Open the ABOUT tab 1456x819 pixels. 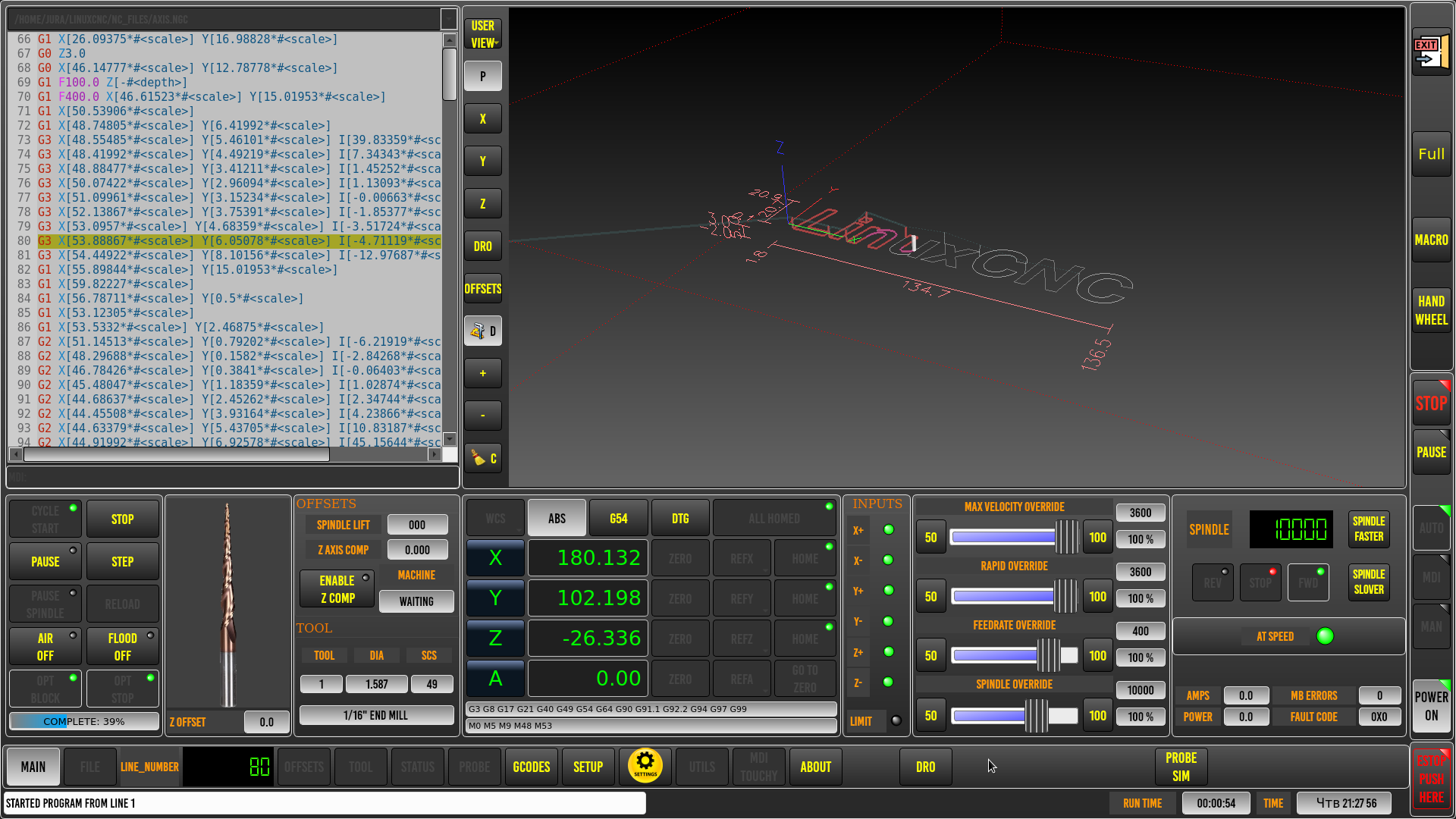click(x=816, y=767)
